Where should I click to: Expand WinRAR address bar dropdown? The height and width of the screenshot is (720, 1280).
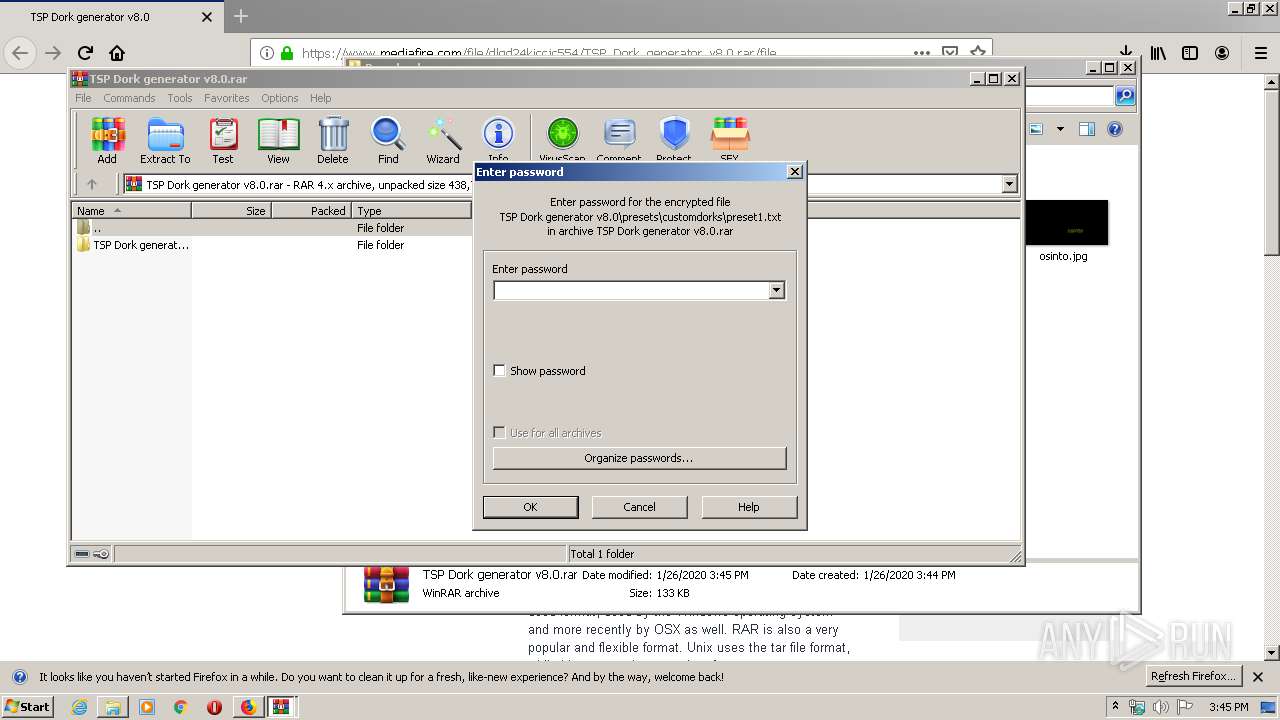1009,184
